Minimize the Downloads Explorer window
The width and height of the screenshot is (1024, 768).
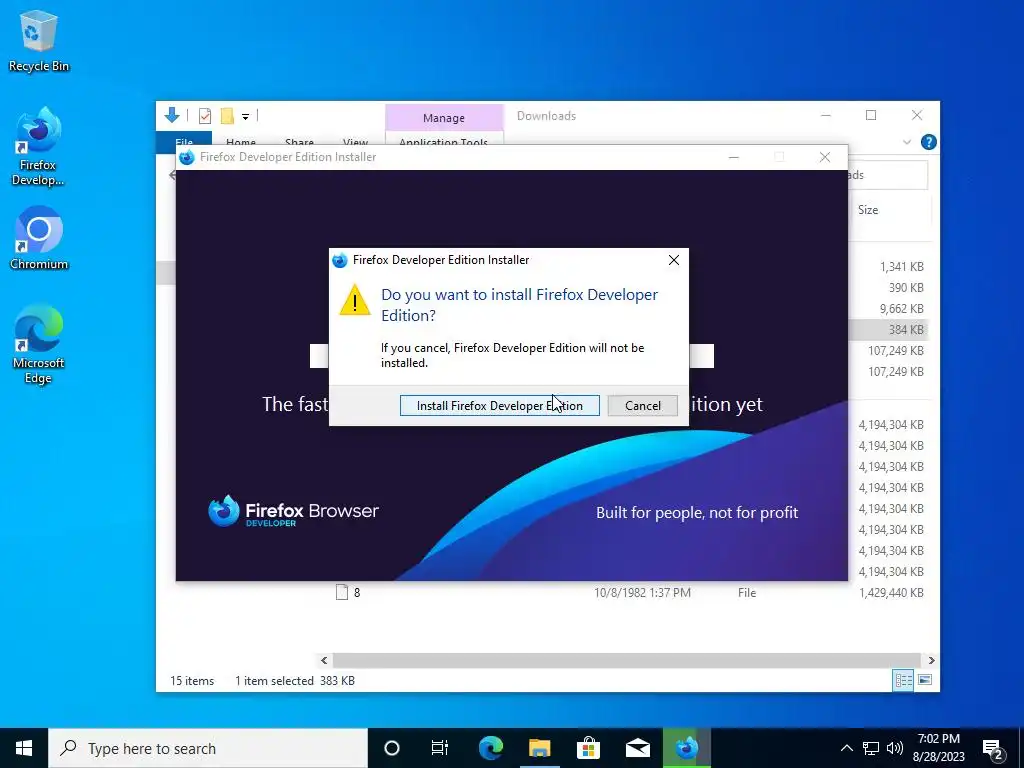825,116
